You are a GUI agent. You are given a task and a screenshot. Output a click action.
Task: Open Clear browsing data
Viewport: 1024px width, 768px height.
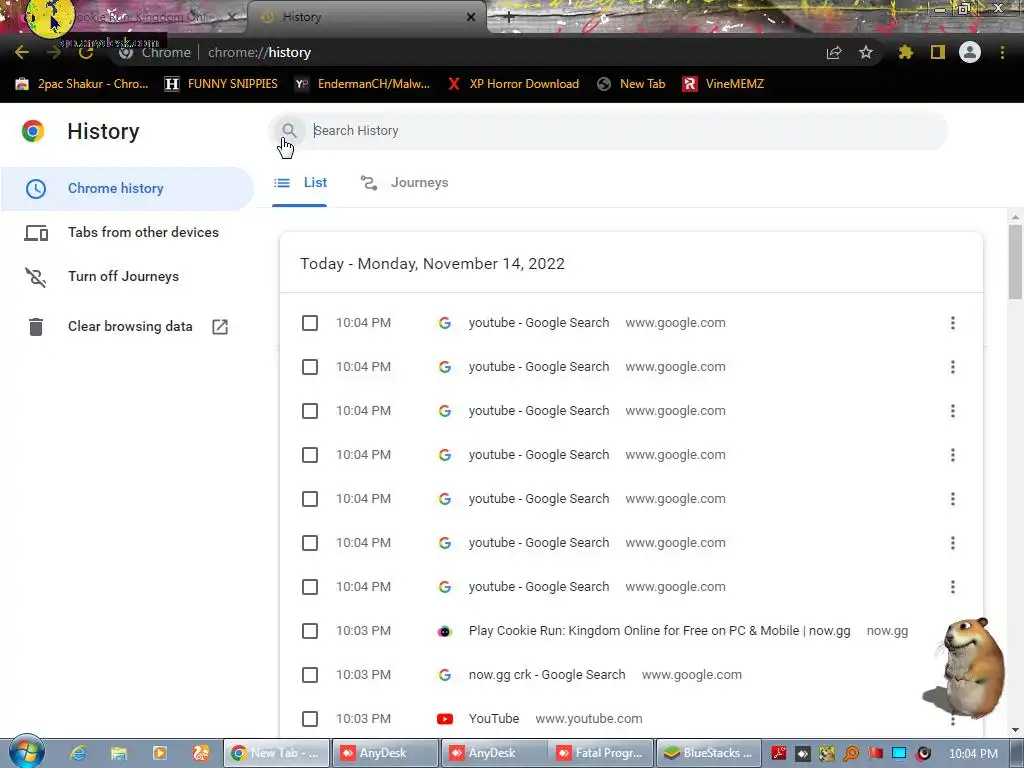[130, 326]
